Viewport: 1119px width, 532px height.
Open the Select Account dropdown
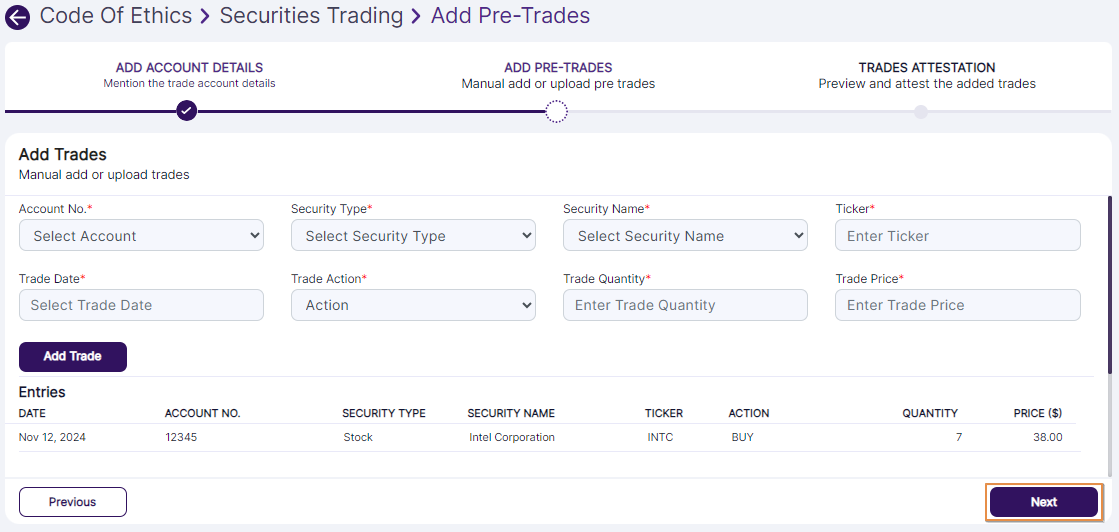tap(141, 236)
